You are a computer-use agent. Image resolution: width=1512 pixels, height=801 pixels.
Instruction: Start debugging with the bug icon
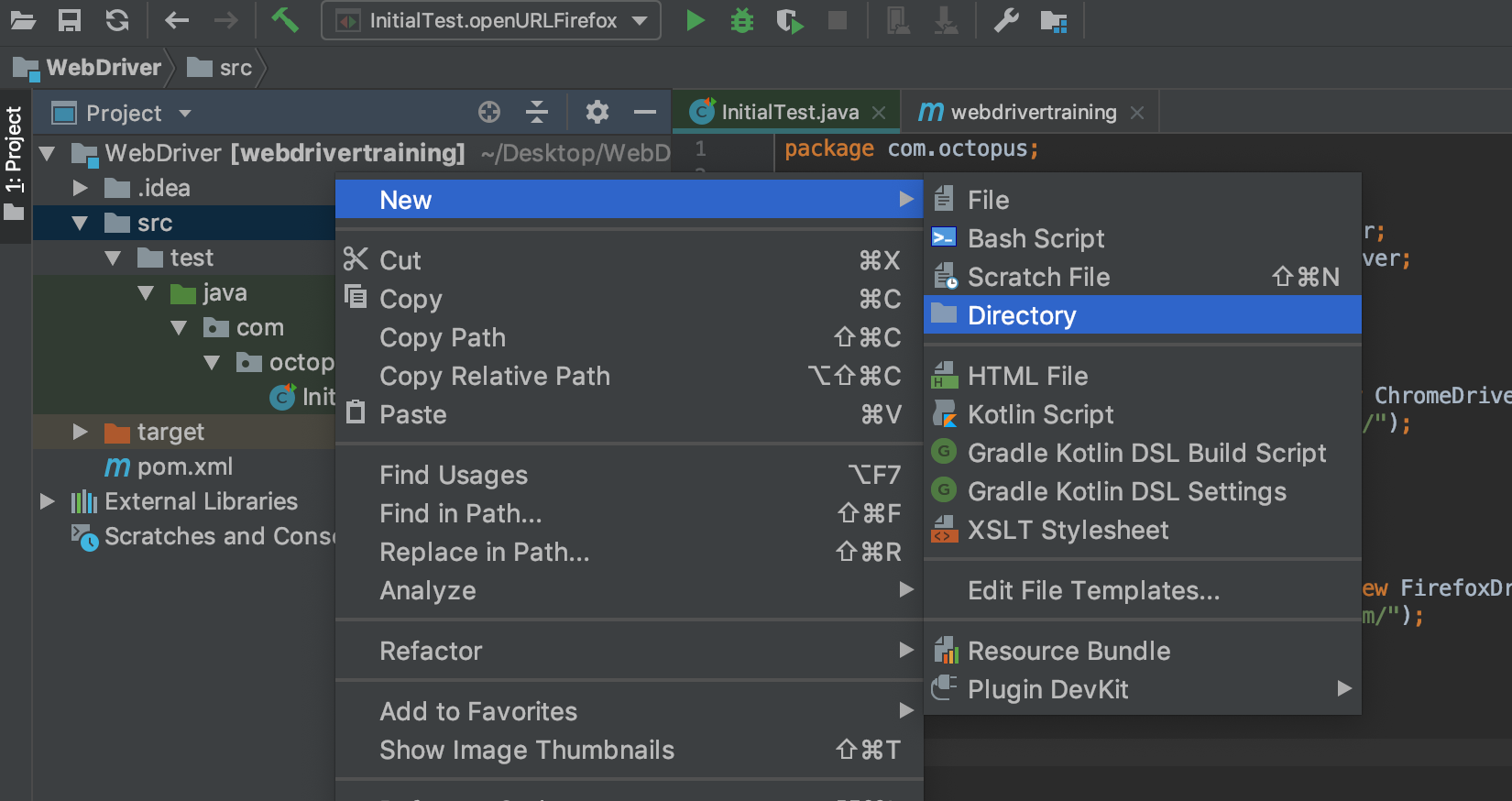741,20
